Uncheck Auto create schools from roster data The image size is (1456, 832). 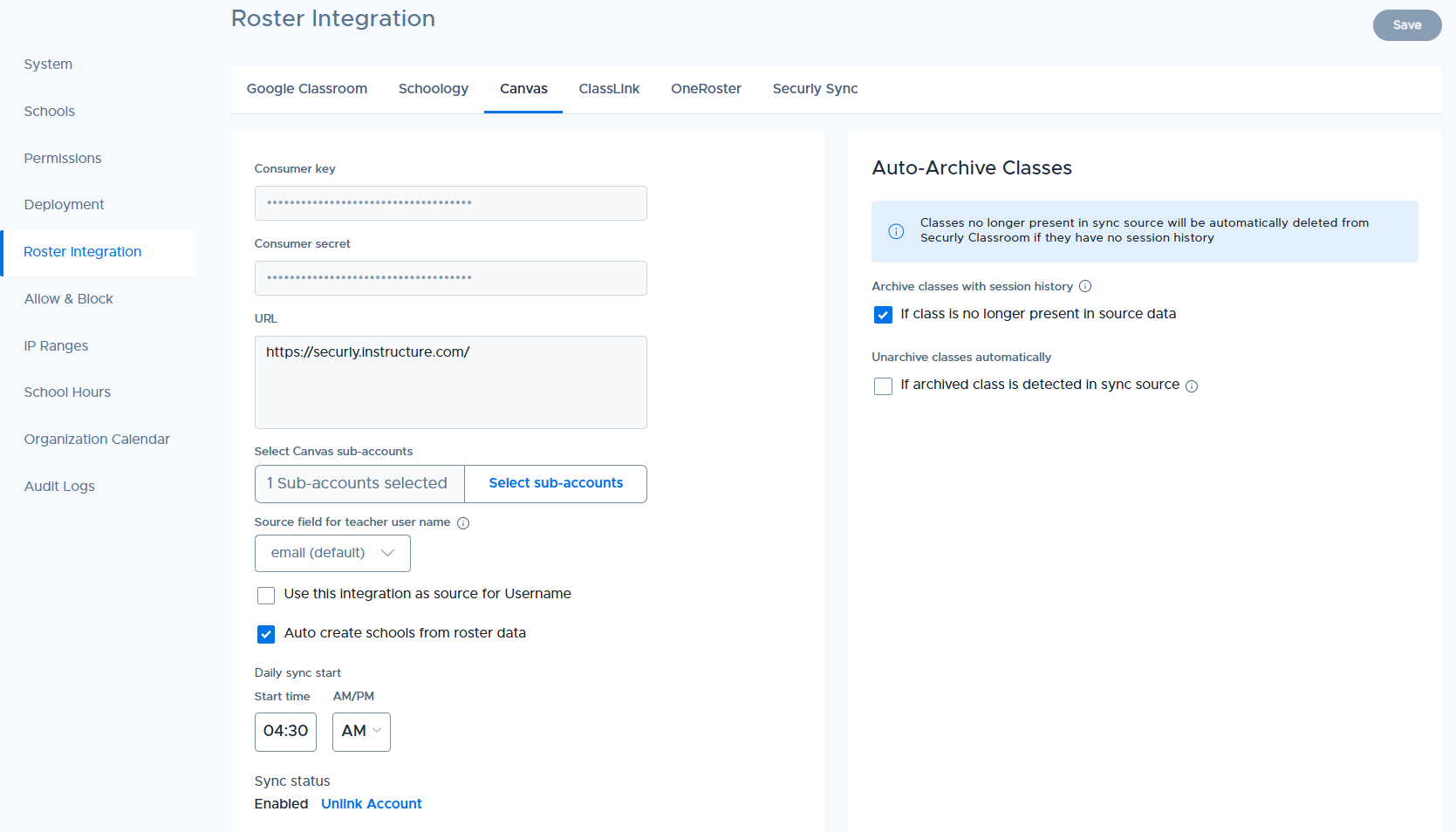pos(266,635)
